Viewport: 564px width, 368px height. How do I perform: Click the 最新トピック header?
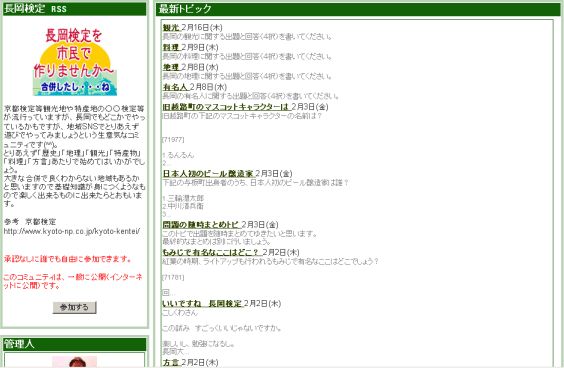pos(185,9)
